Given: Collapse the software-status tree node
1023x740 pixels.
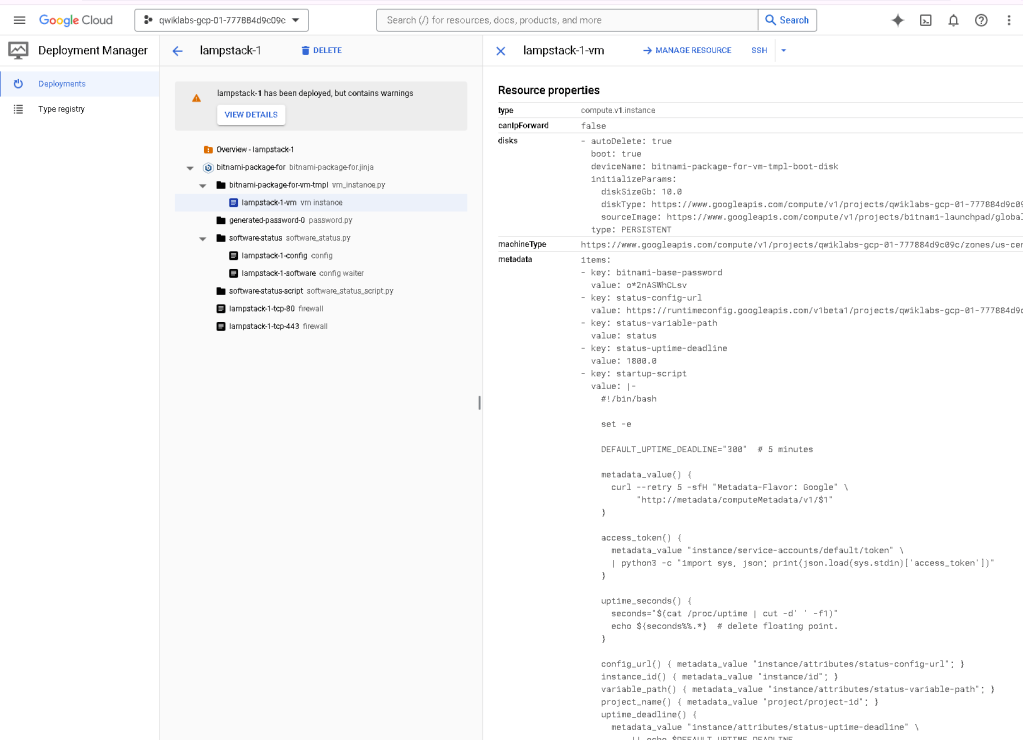Looking at the screenshot, I should [x=203, y=239].
